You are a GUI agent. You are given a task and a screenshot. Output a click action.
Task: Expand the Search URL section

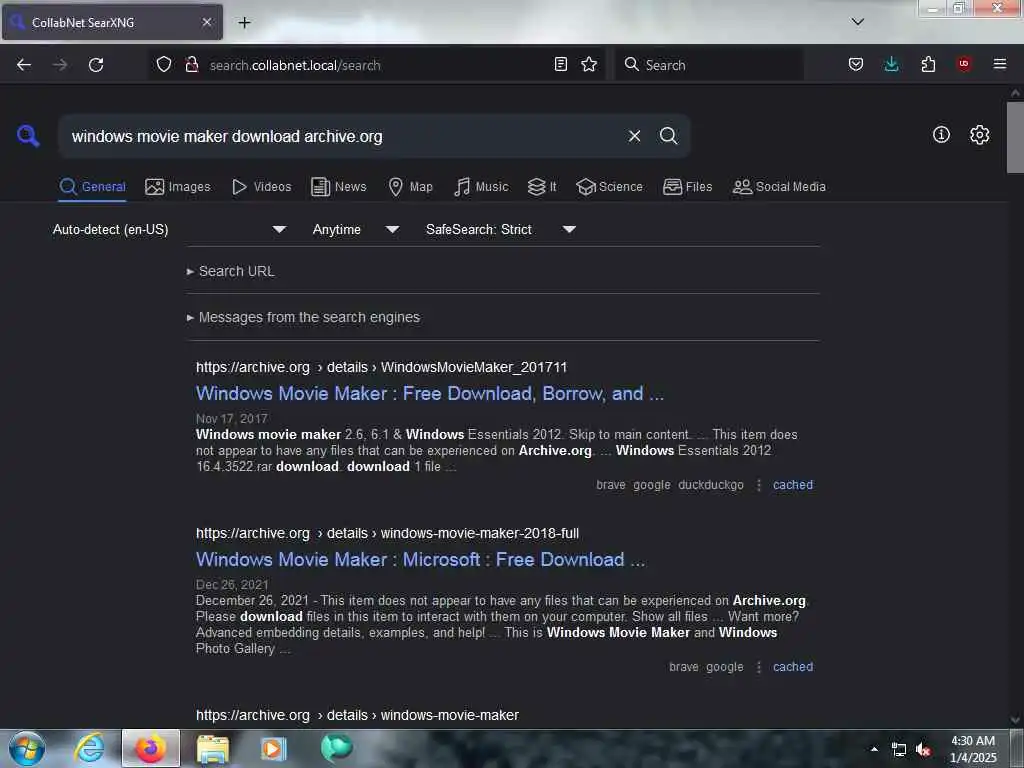coord(231,271)
